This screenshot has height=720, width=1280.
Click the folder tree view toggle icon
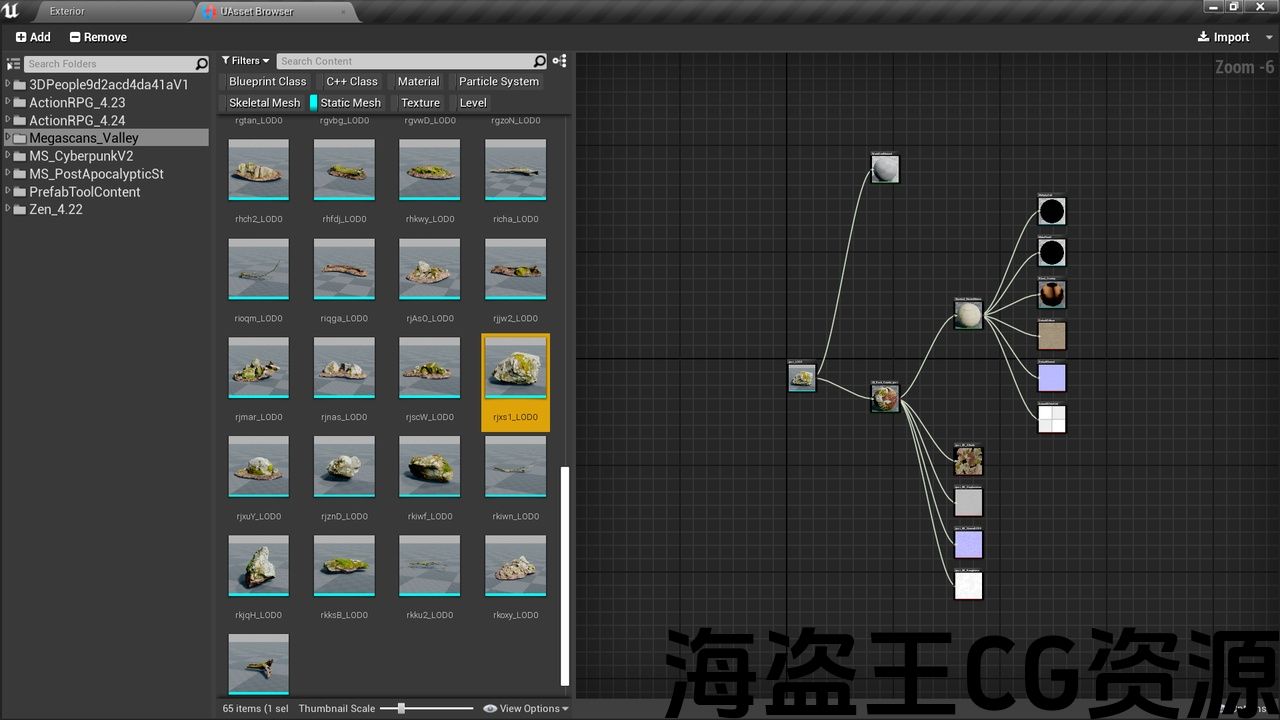click(13, 64)
